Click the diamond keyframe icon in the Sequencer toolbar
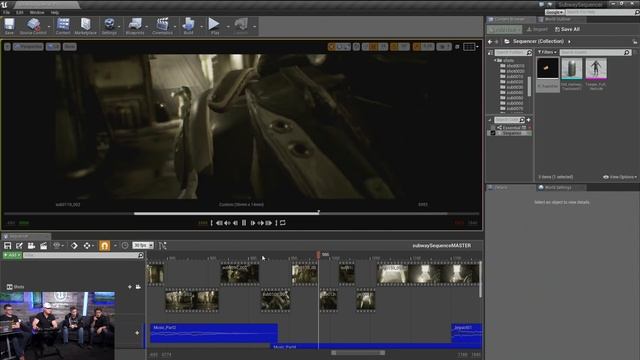This screenshot has height=360, width=640. (x=74, y=245)
